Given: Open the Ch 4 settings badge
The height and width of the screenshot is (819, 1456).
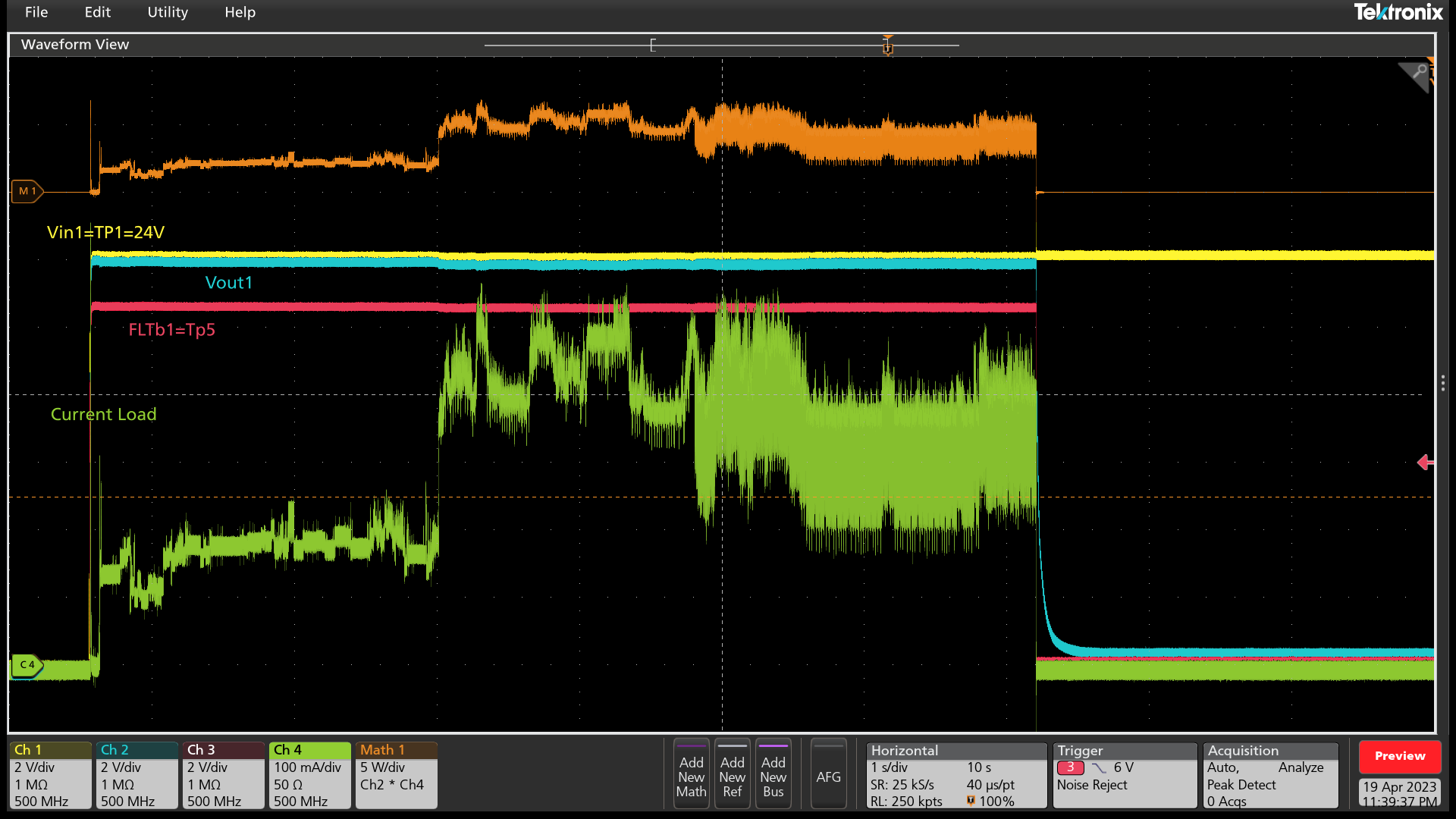Looking at the screenshot, I should [309, 776].
